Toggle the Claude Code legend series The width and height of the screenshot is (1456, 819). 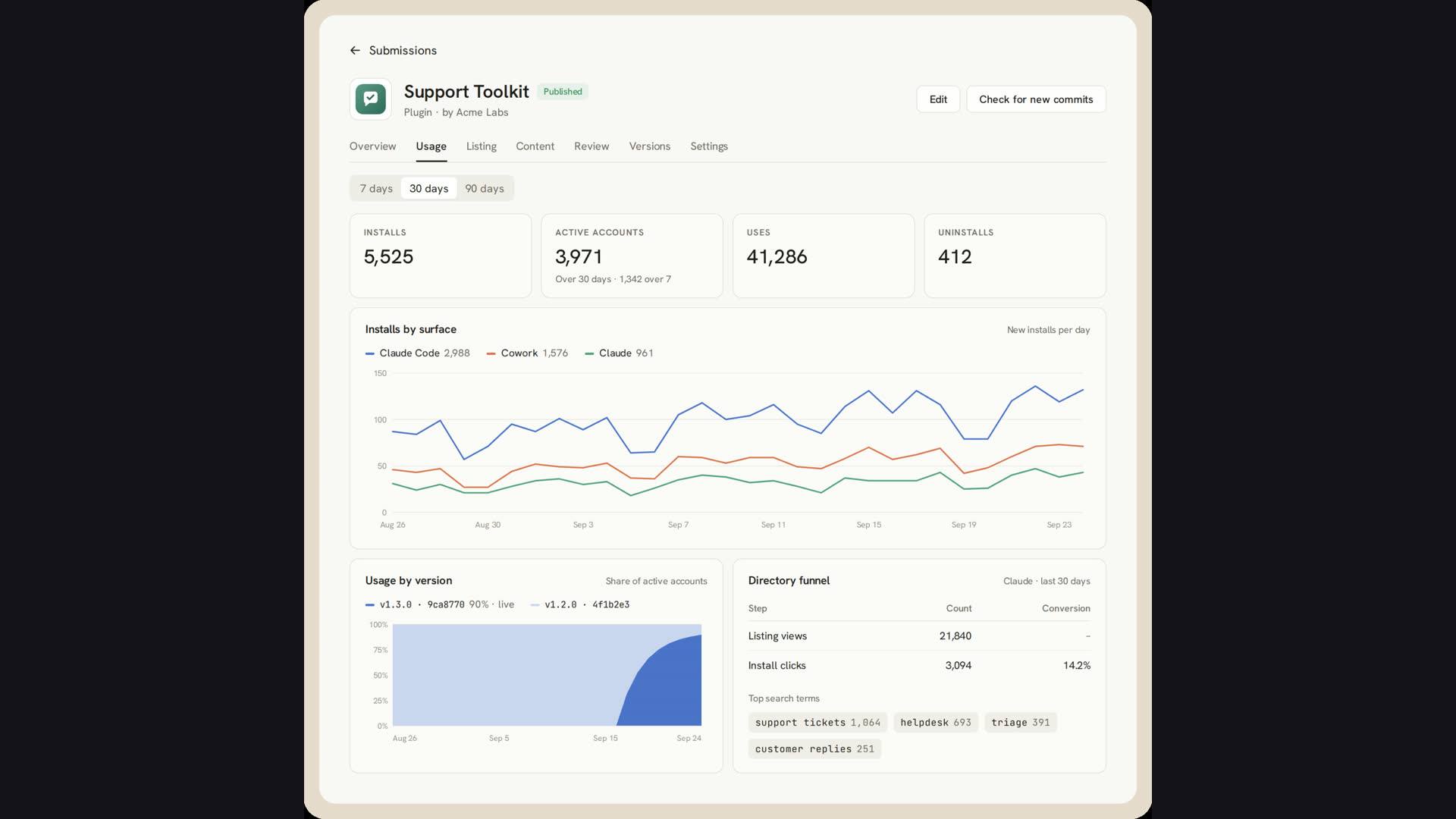tap(417, 353)
